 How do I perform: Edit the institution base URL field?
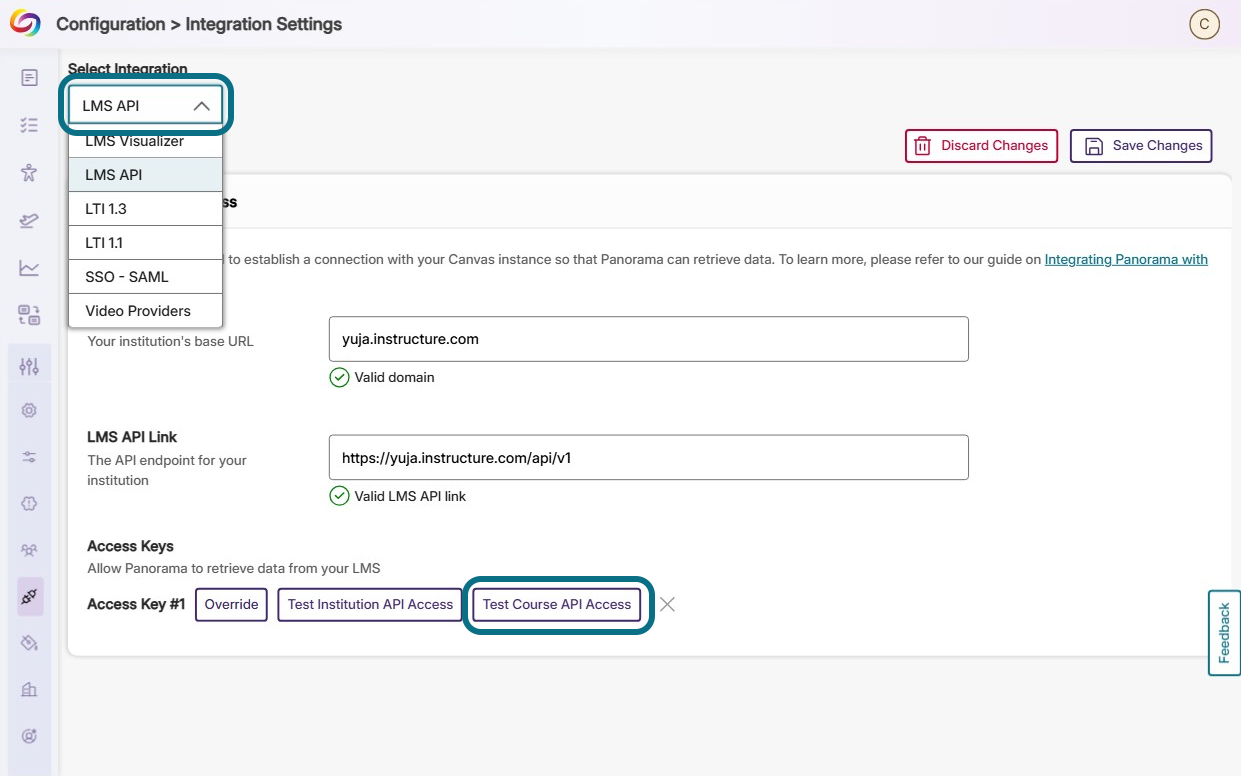coord(648,339)
